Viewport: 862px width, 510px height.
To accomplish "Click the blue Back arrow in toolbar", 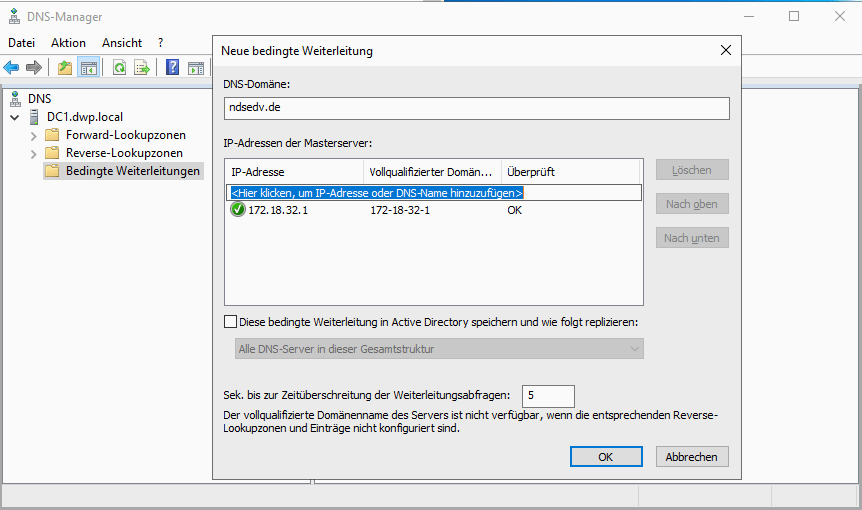I will (x=12, y=67).
